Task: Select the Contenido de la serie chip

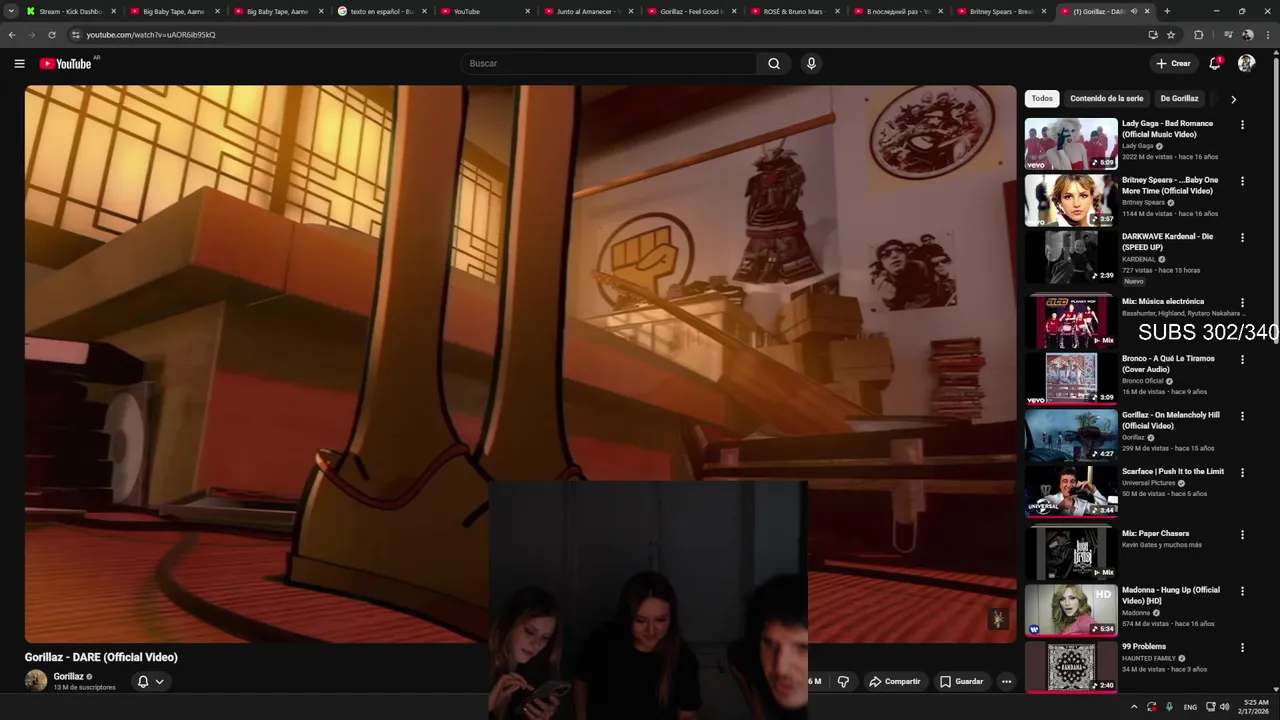Action: (x=1106, y=99)
